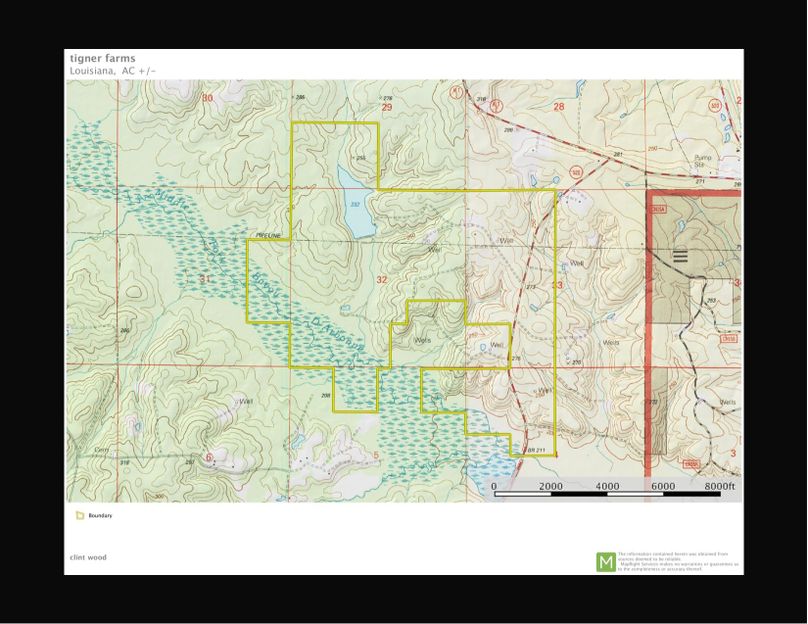
Task: Click the 8000ft end of the scale bar
Action: [719, 486]
